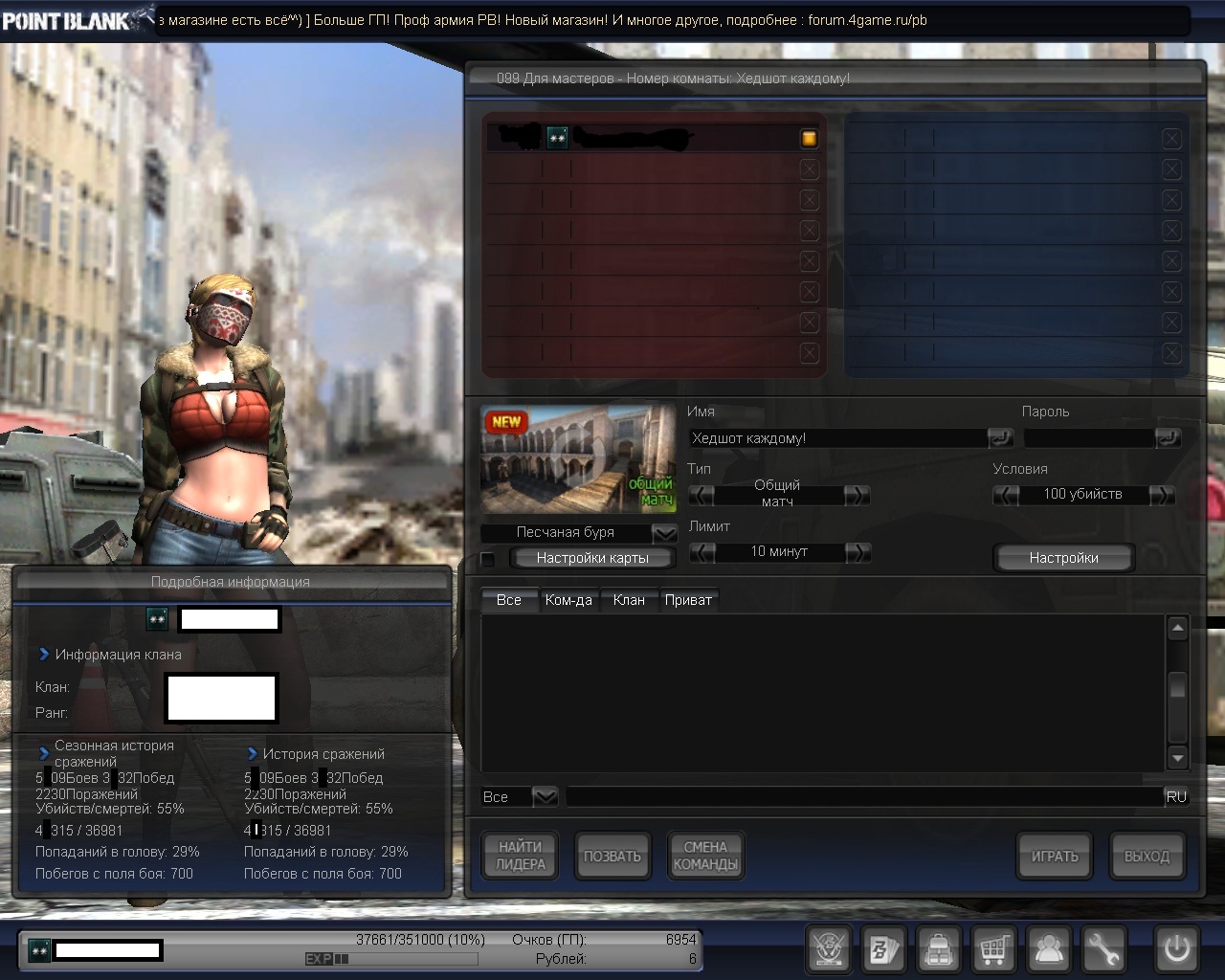Open the PB mission cards icon

(883, 949)
